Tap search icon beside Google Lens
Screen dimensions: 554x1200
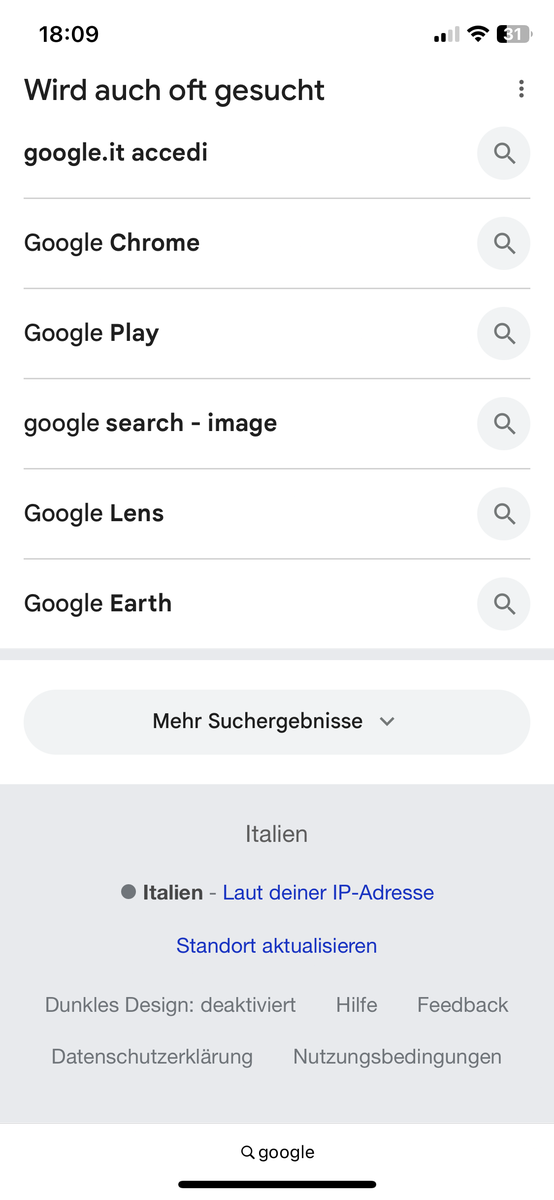click(504, 513)
